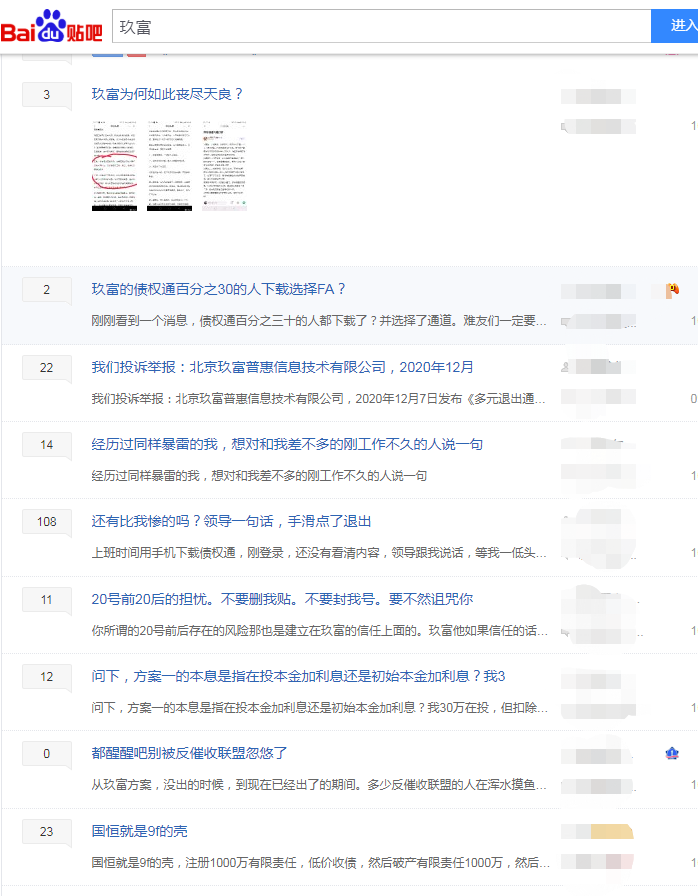This screenshot has height=896, width=698.
Task: Click summary text 刚刚看到一个消息，债权通百分之三十
Action: (x=319, y=321)
